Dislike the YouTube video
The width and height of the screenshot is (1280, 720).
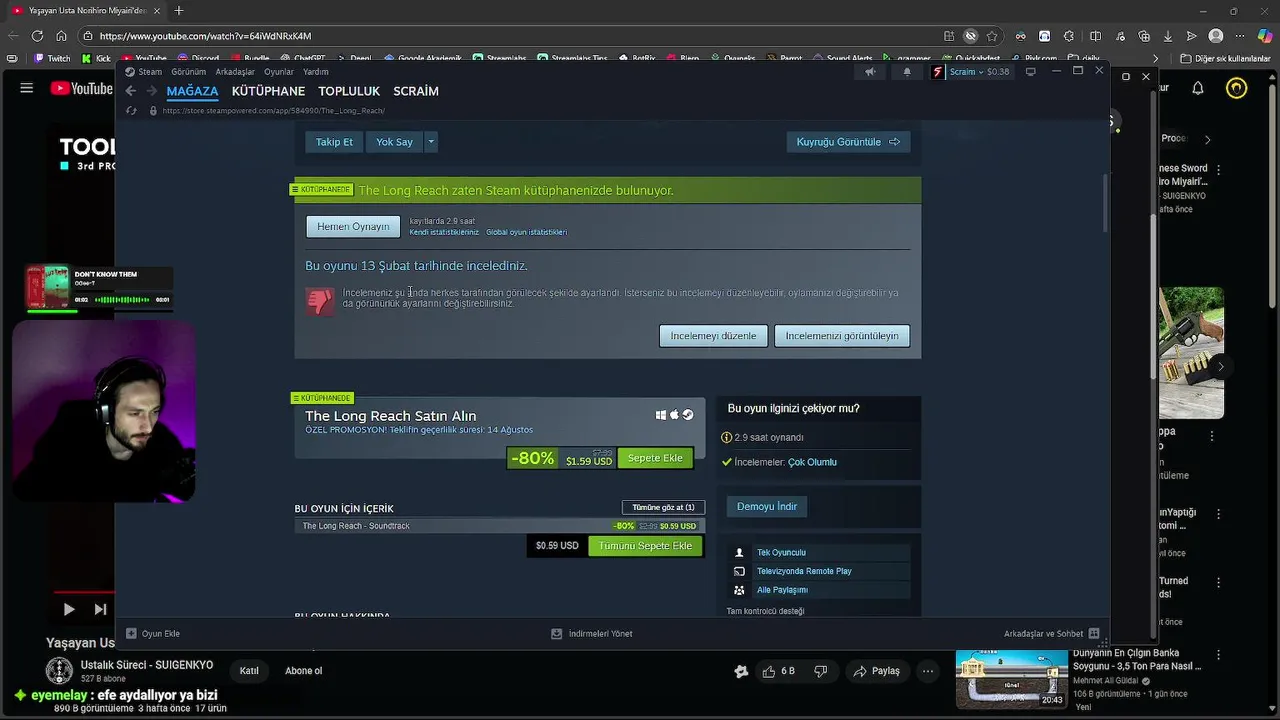coord(821,671)
